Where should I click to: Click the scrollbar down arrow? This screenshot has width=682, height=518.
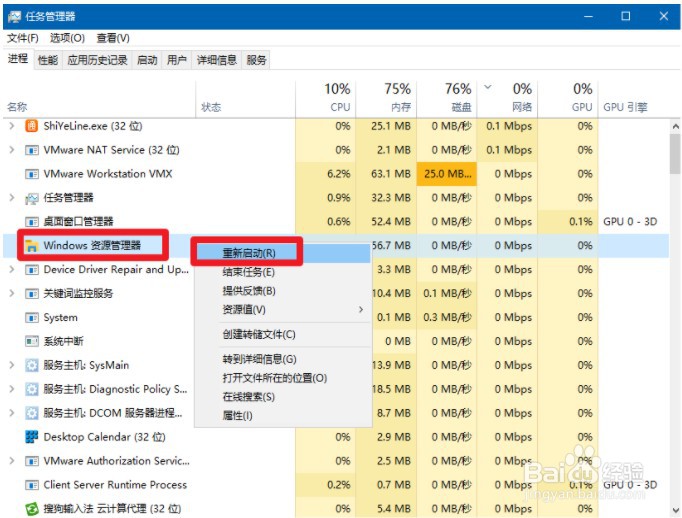675,510
